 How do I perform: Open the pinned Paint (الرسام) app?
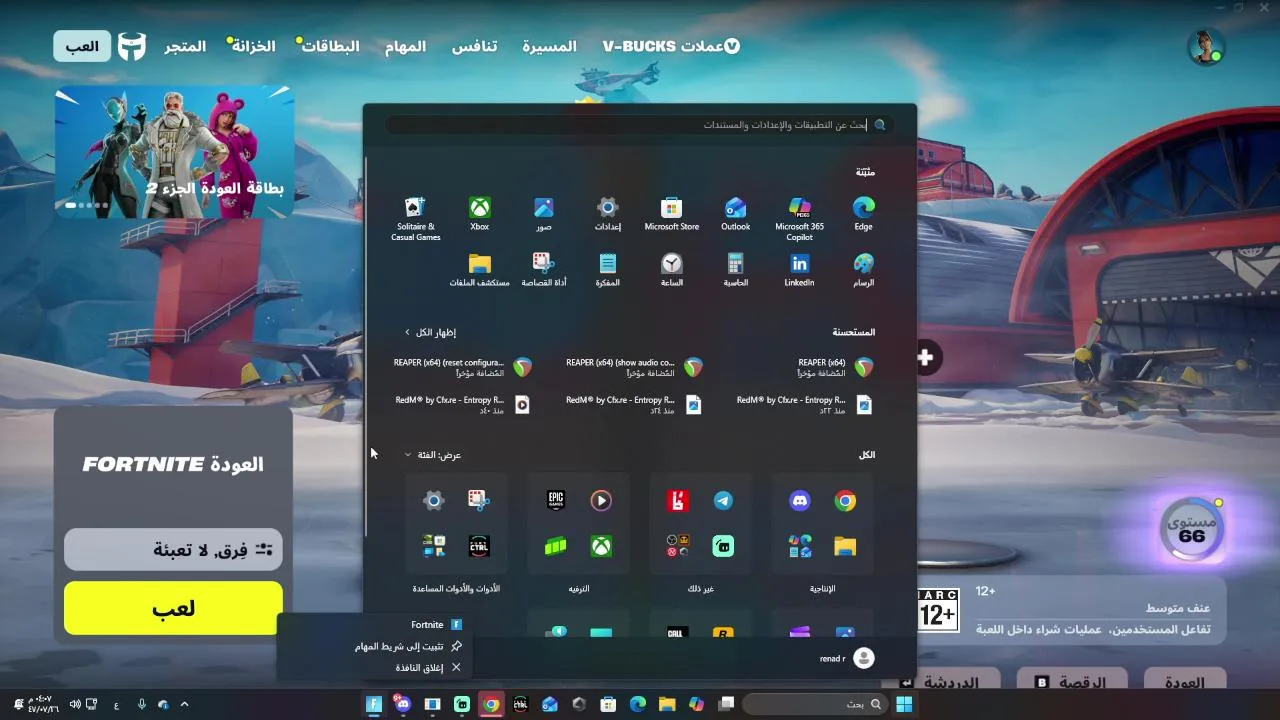(x=863, y=270)
